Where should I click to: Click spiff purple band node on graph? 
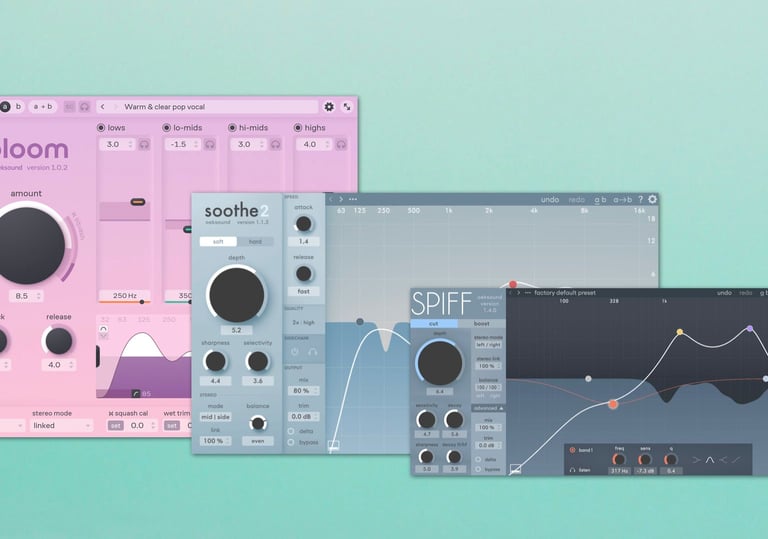pos(750,328)
